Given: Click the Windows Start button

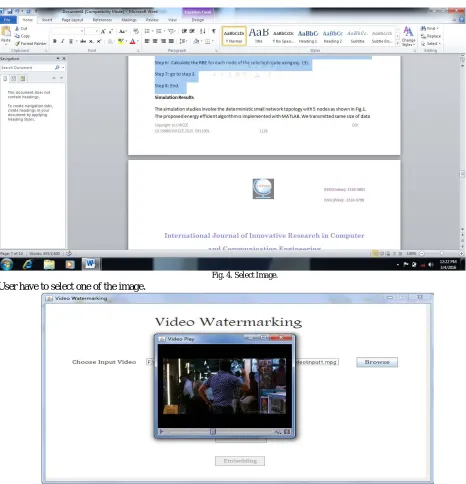Looking at the screenshot, I should click(7, 264).
